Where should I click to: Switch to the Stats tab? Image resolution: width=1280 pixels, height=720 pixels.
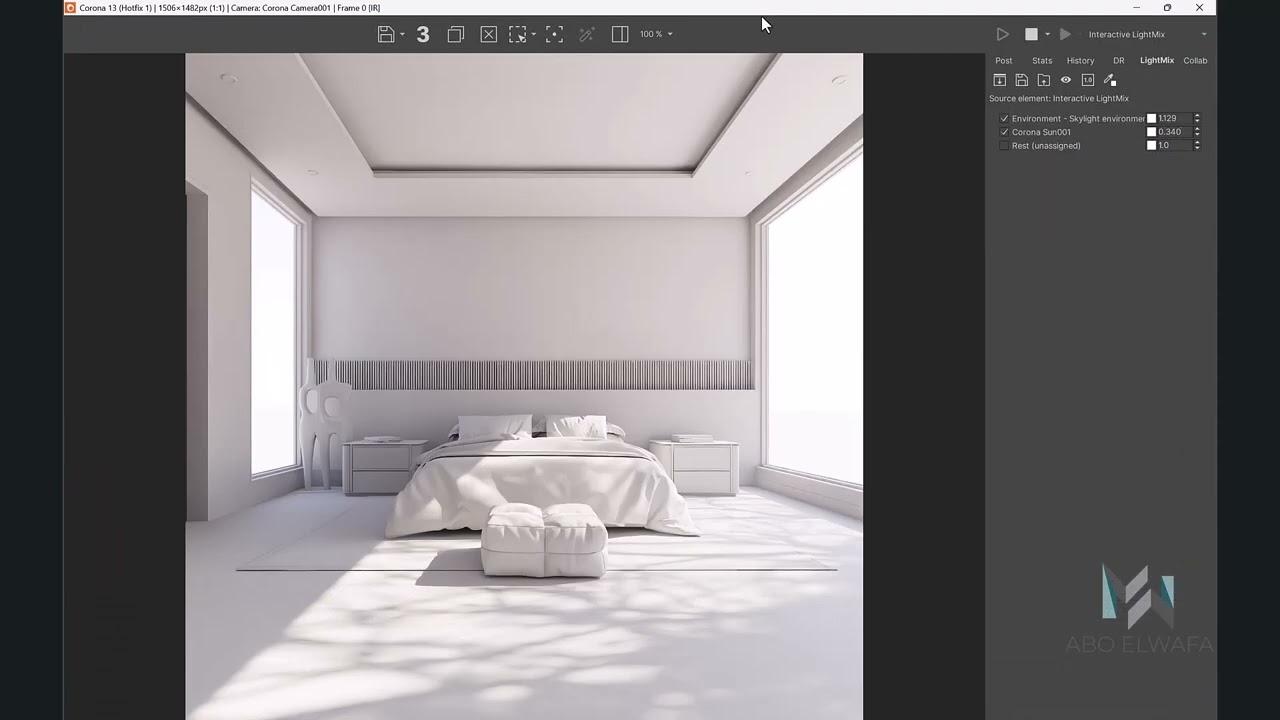point(1042,60)
